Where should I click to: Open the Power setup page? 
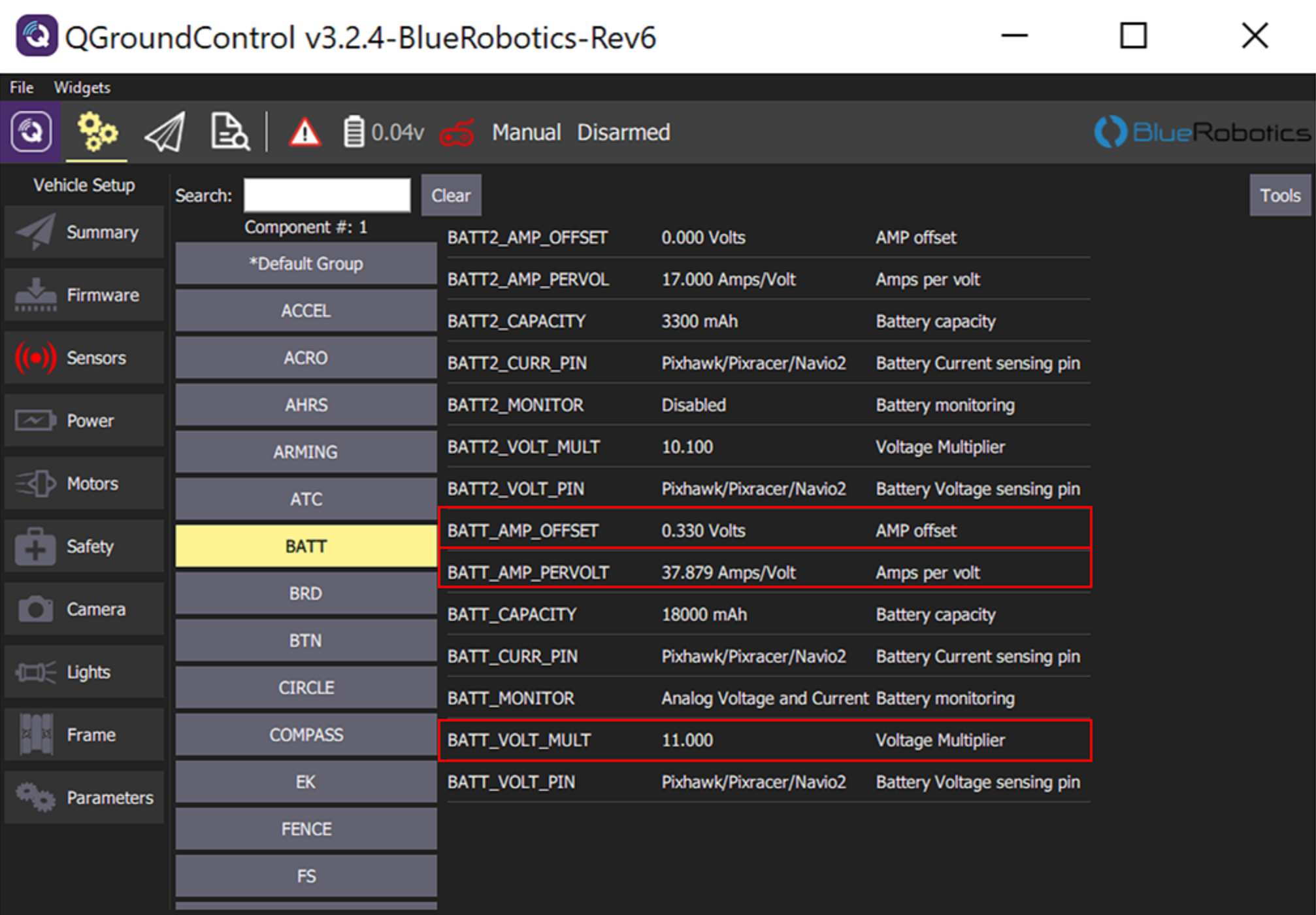84,421
